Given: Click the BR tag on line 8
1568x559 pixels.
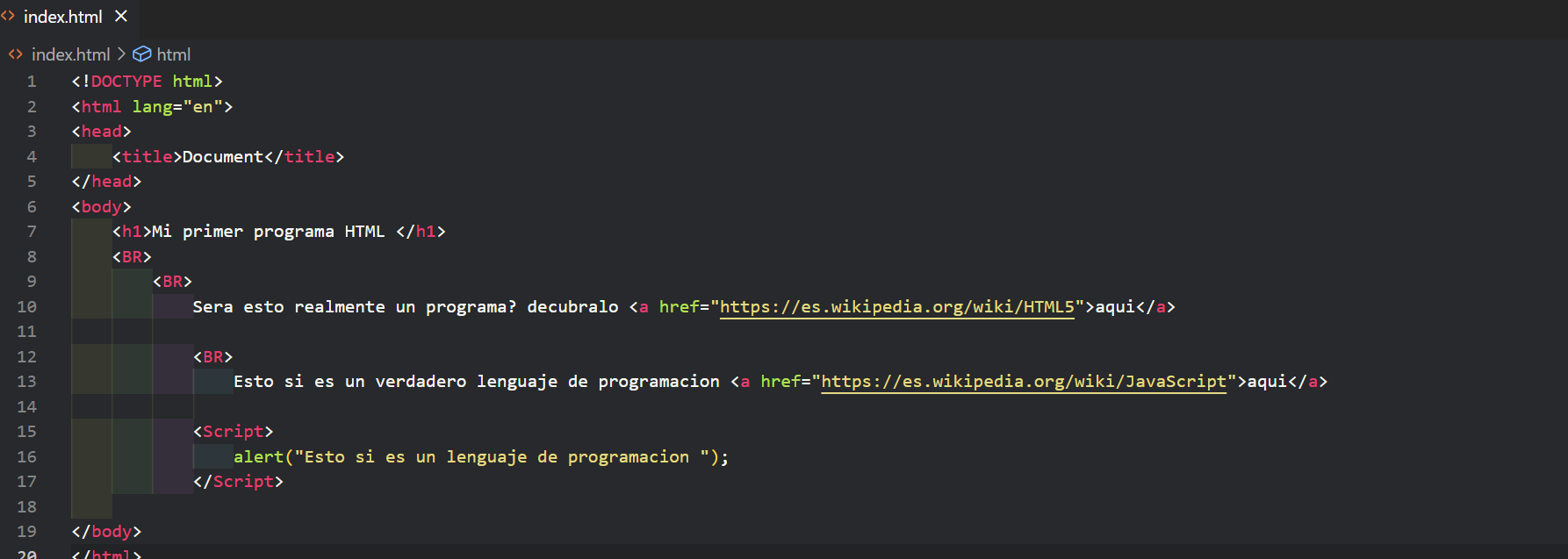Looking at the screenshot, I should (132, 257).
